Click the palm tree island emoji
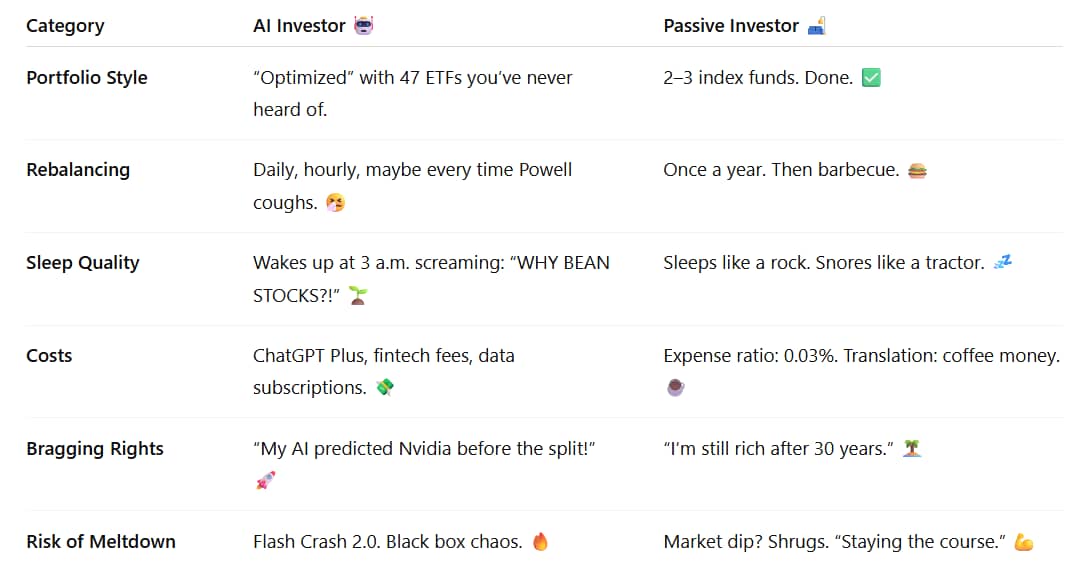This screenshot has height=576, width=1091. point(911,449)
